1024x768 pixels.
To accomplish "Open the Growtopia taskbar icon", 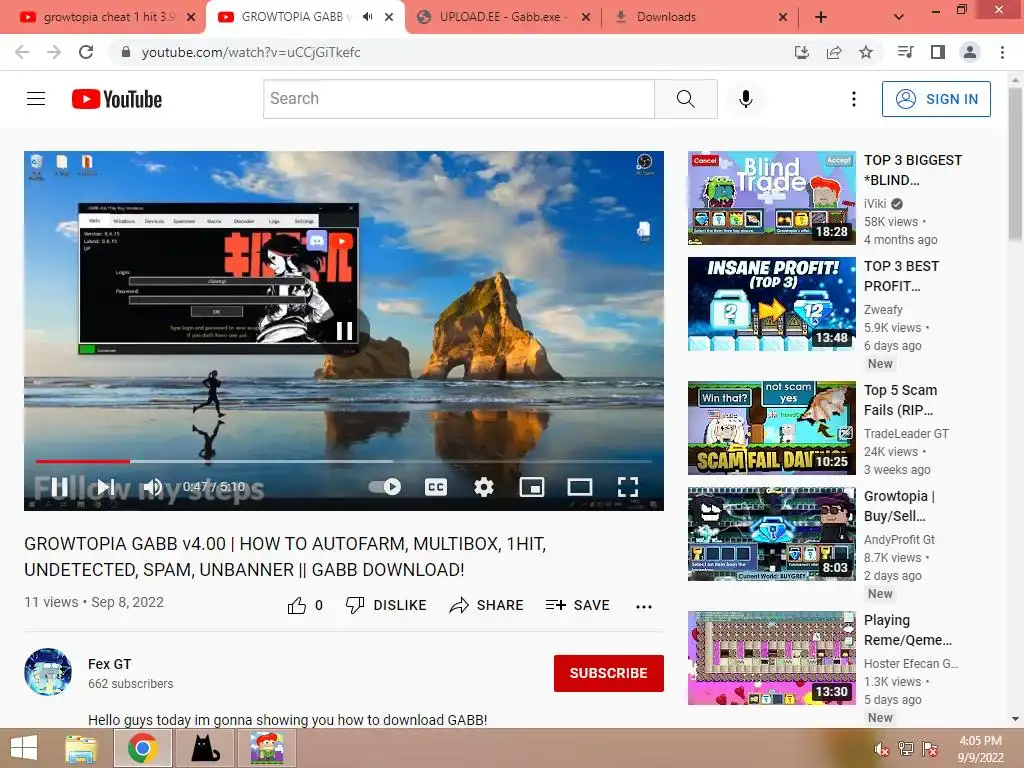I will tap(268, 748).
